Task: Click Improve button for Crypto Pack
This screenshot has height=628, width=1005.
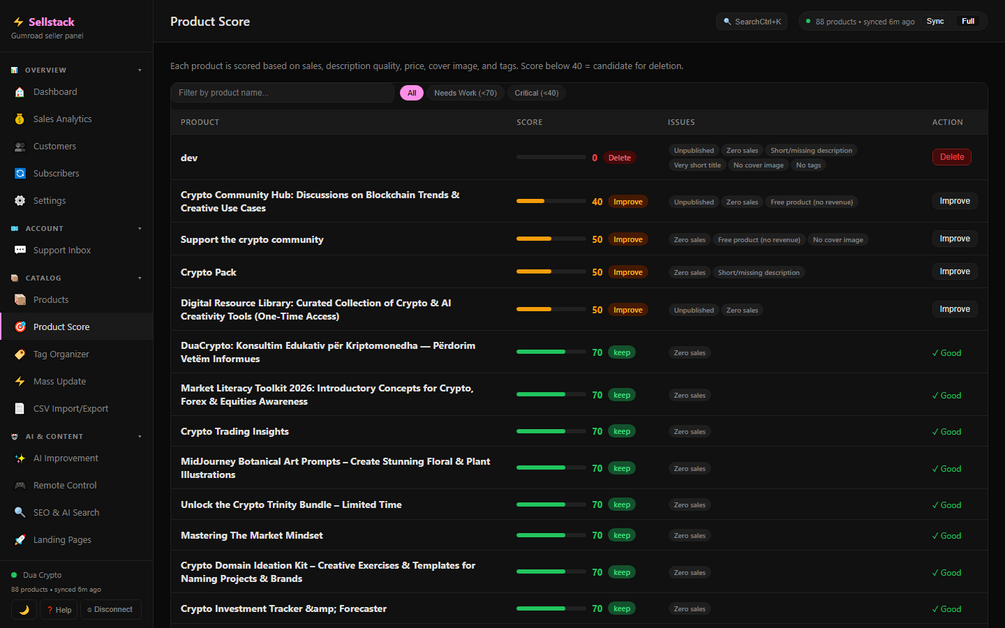Action: pos(954,272)
